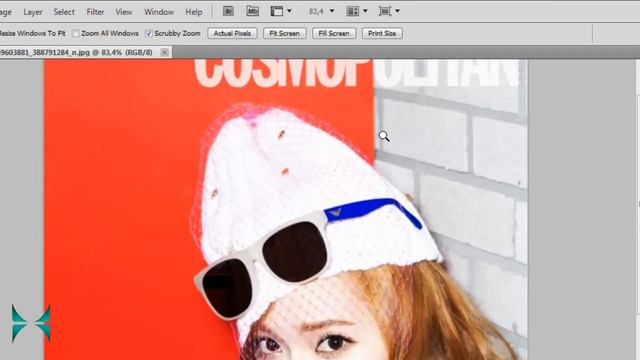Click the View Extras icon
Screen dimensions: 640x360
277,11
